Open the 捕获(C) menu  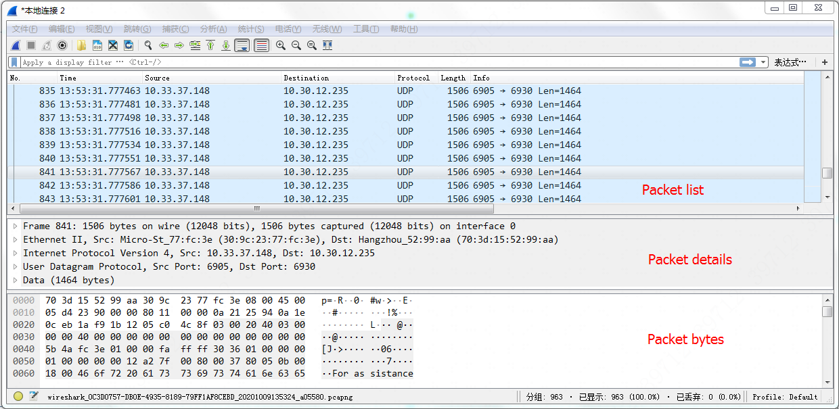pyautogui.click(x=176, y=29)
